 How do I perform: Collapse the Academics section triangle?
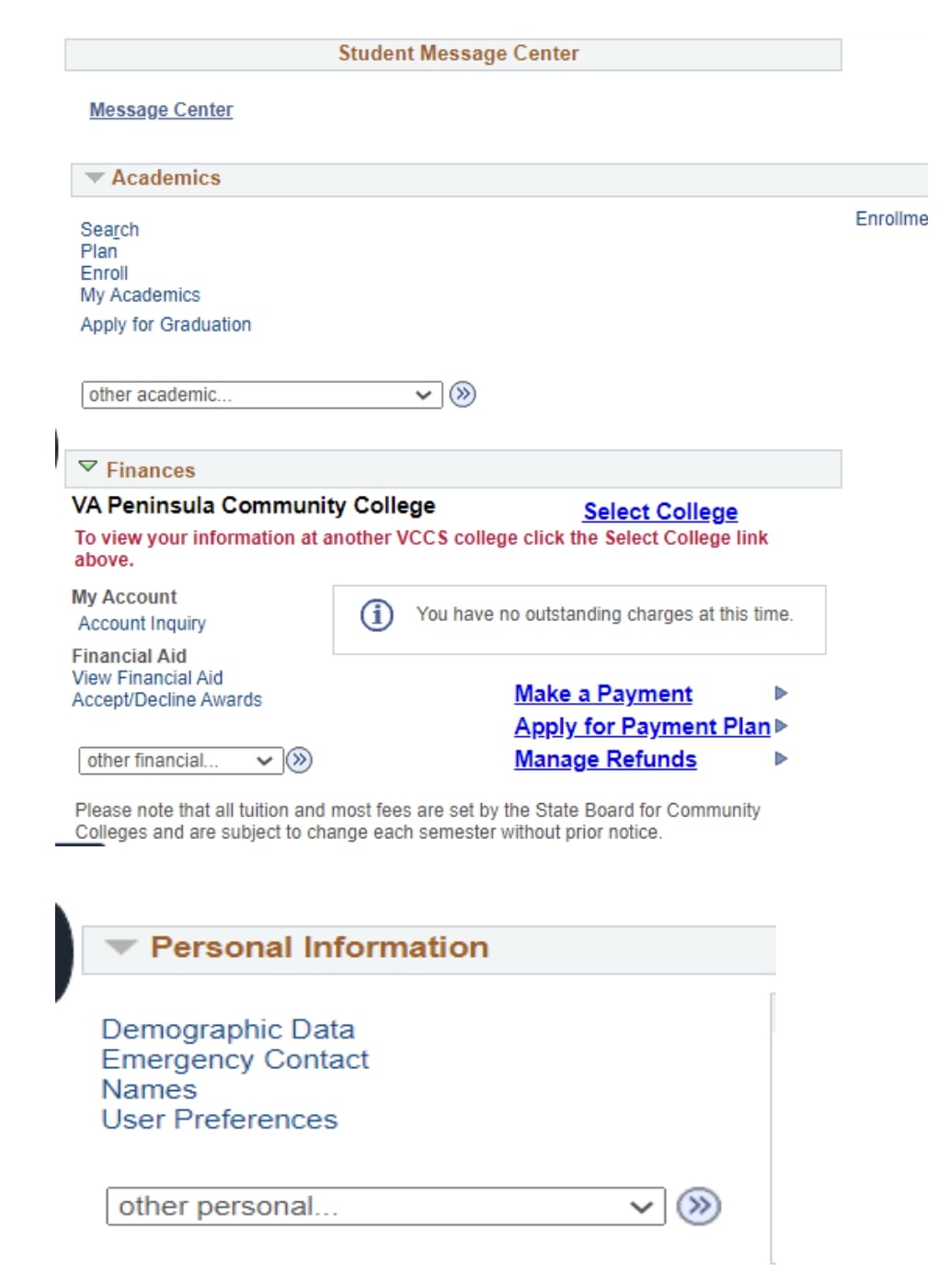click(x=94, y=178)
